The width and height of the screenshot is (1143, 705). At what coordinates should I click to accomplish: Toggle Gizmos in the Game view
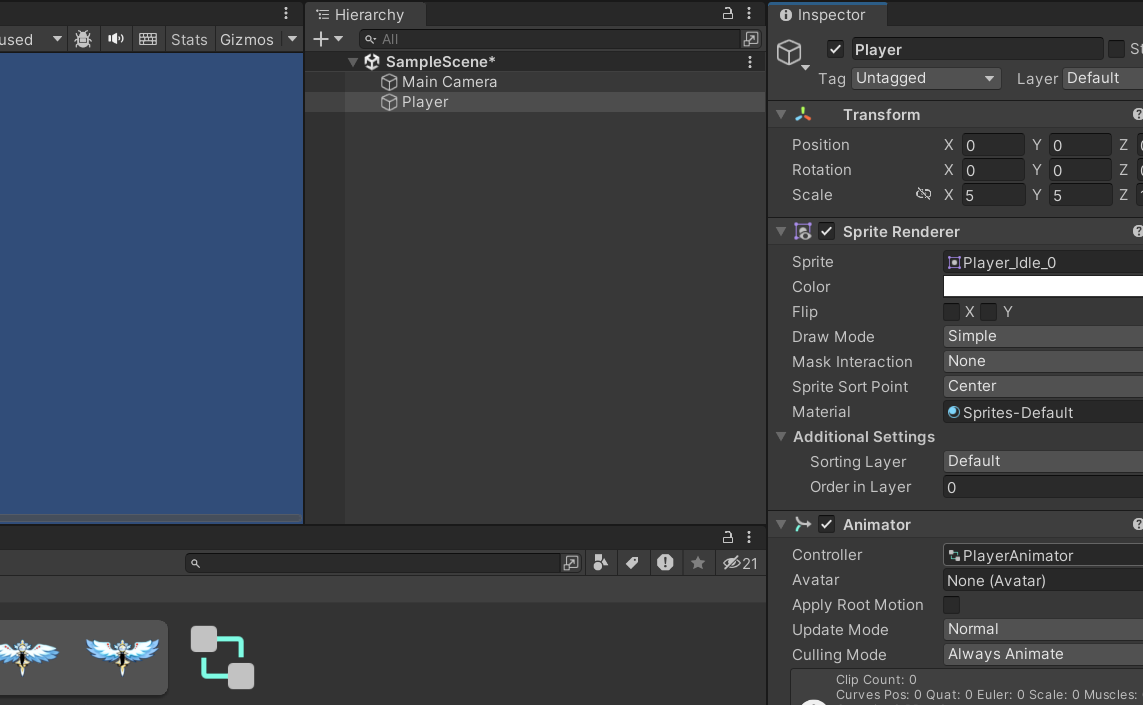click(246, 39)
